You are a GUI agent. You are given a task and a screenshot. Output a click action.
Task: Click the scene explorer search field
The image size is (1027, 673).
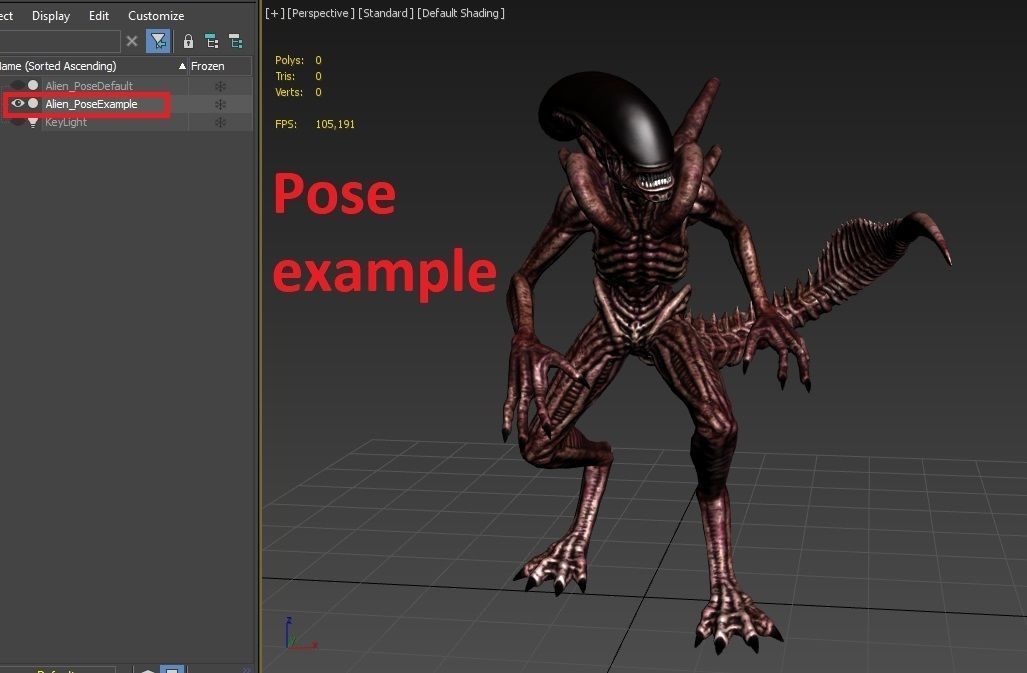(60, 41)
